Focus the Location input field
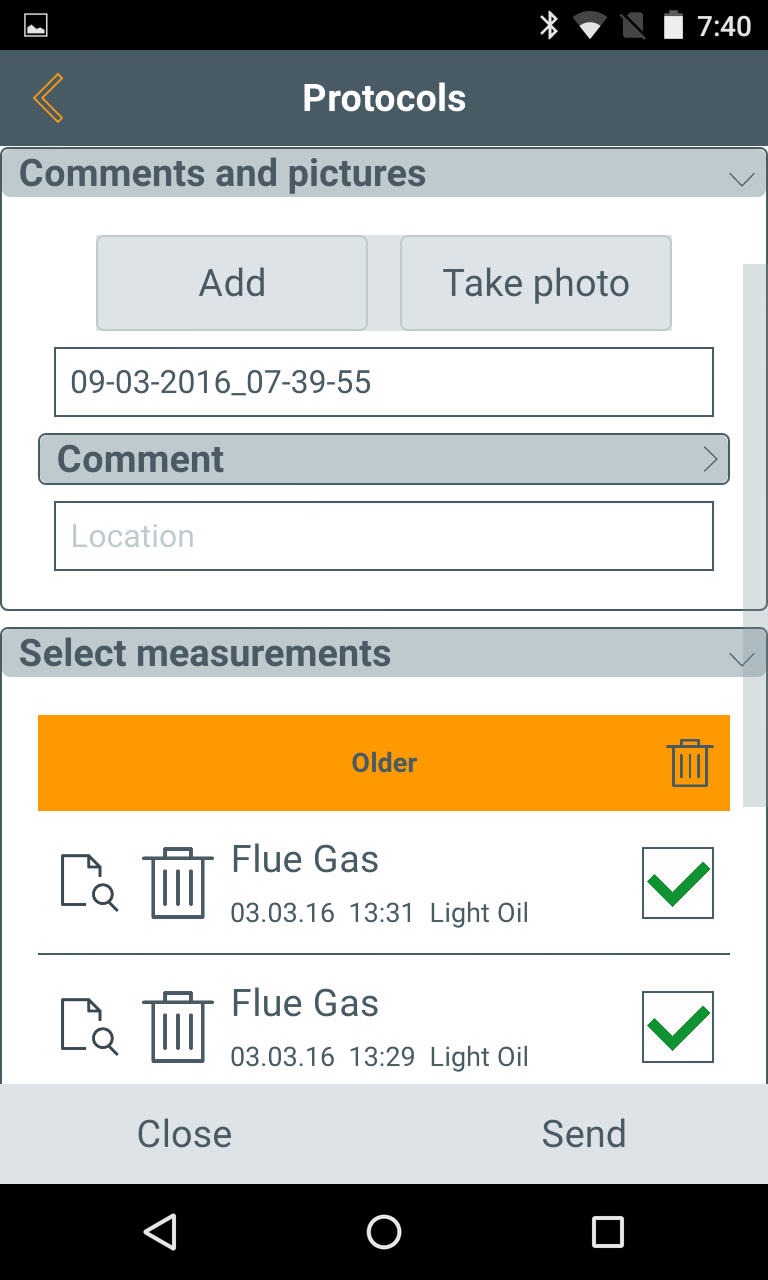The image size is (768, 1280). 384,536
